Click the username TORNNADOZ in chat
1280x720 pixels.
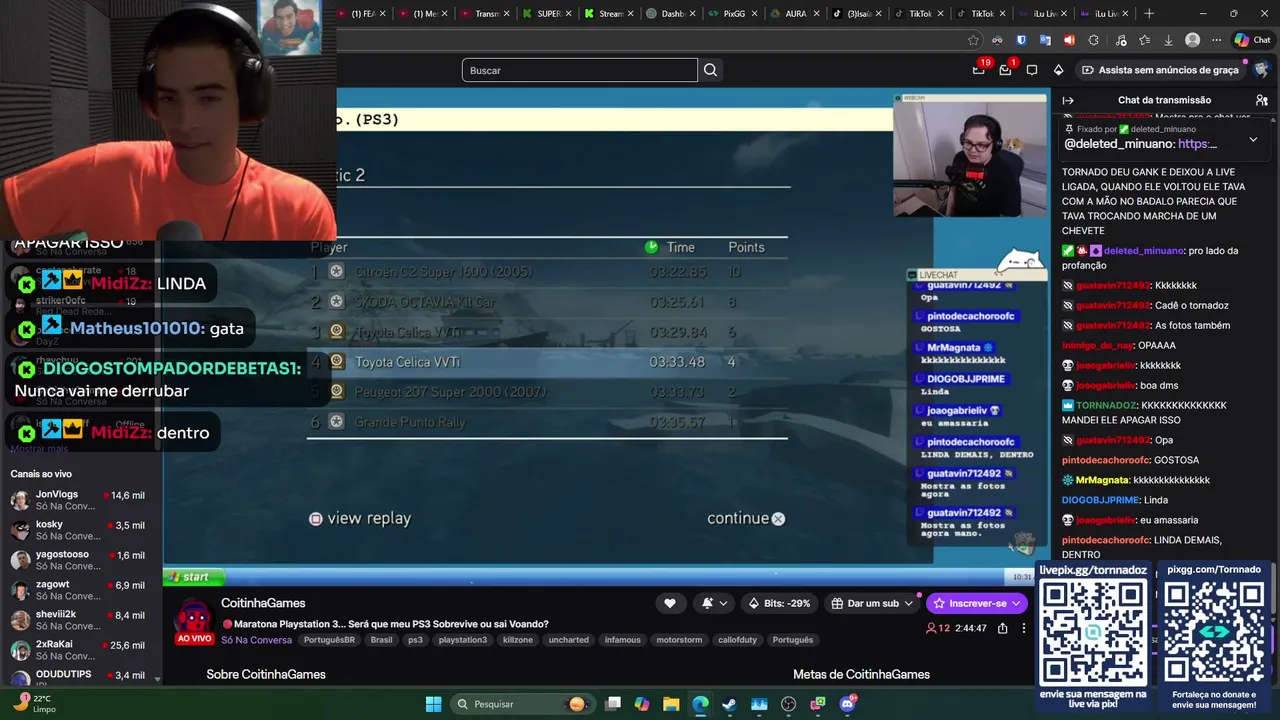point(1106,405)
